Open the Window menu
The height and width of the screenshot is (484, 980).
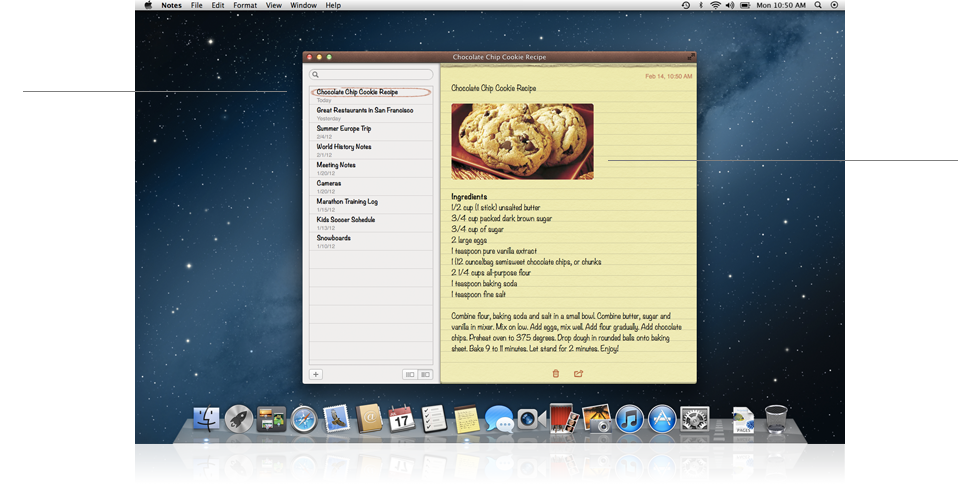(303, 5)
